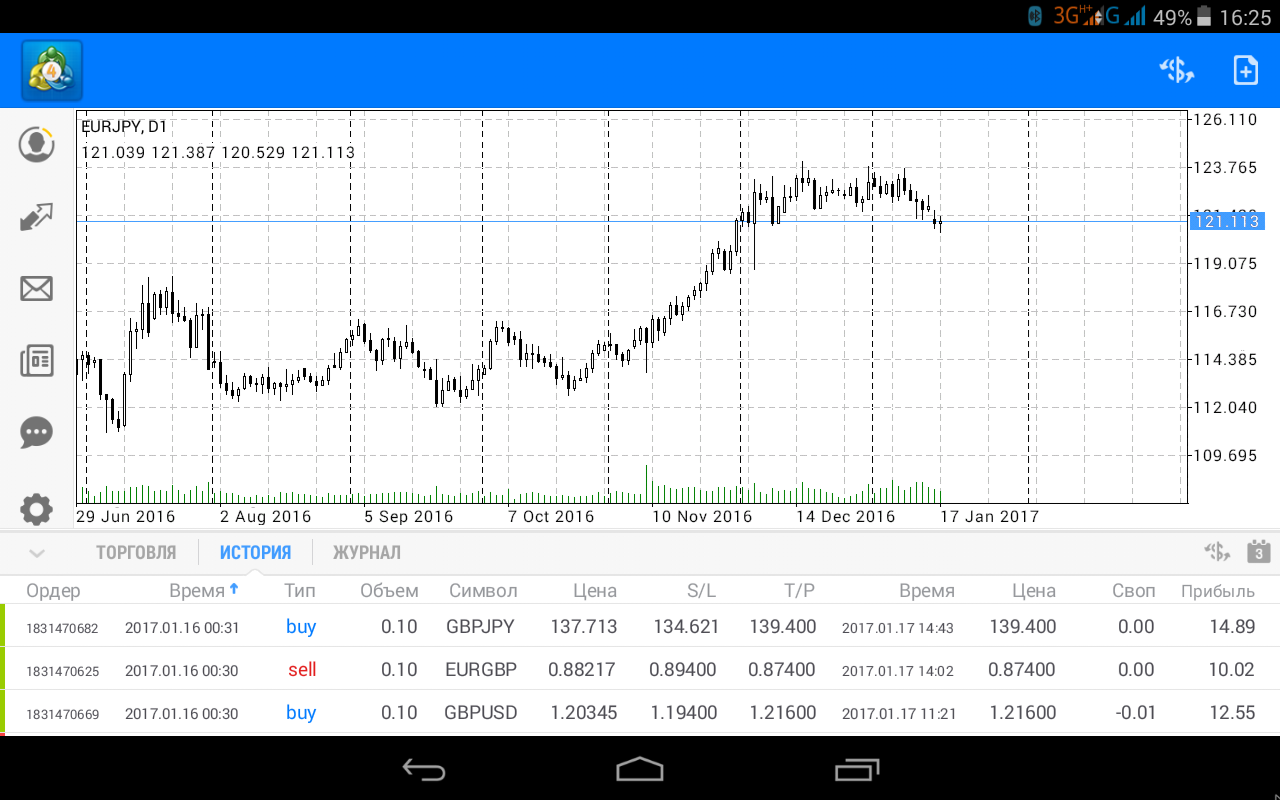Image resolution: width=1280 pixels, height=800 pixels.
Task: Tap the Android home button
Action: pos(640,769)
